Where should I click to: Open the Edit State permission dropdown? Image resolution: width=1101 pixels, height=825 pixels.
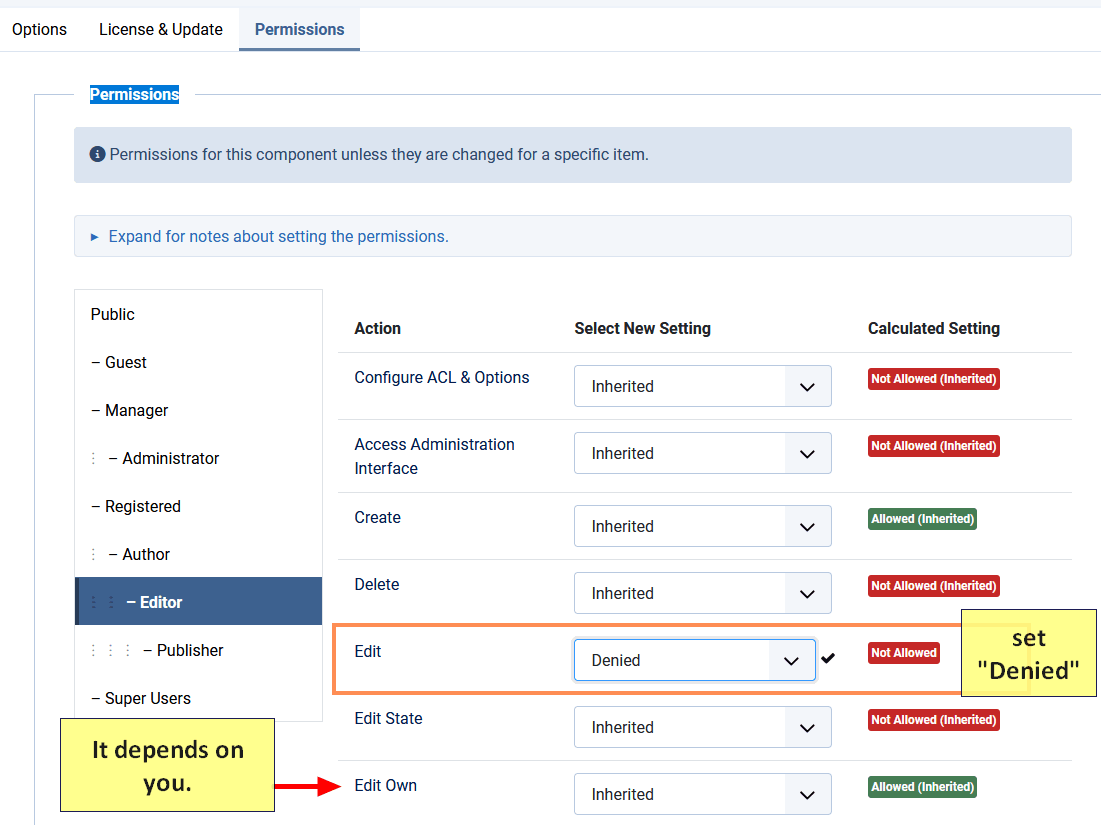click(702, 727)
